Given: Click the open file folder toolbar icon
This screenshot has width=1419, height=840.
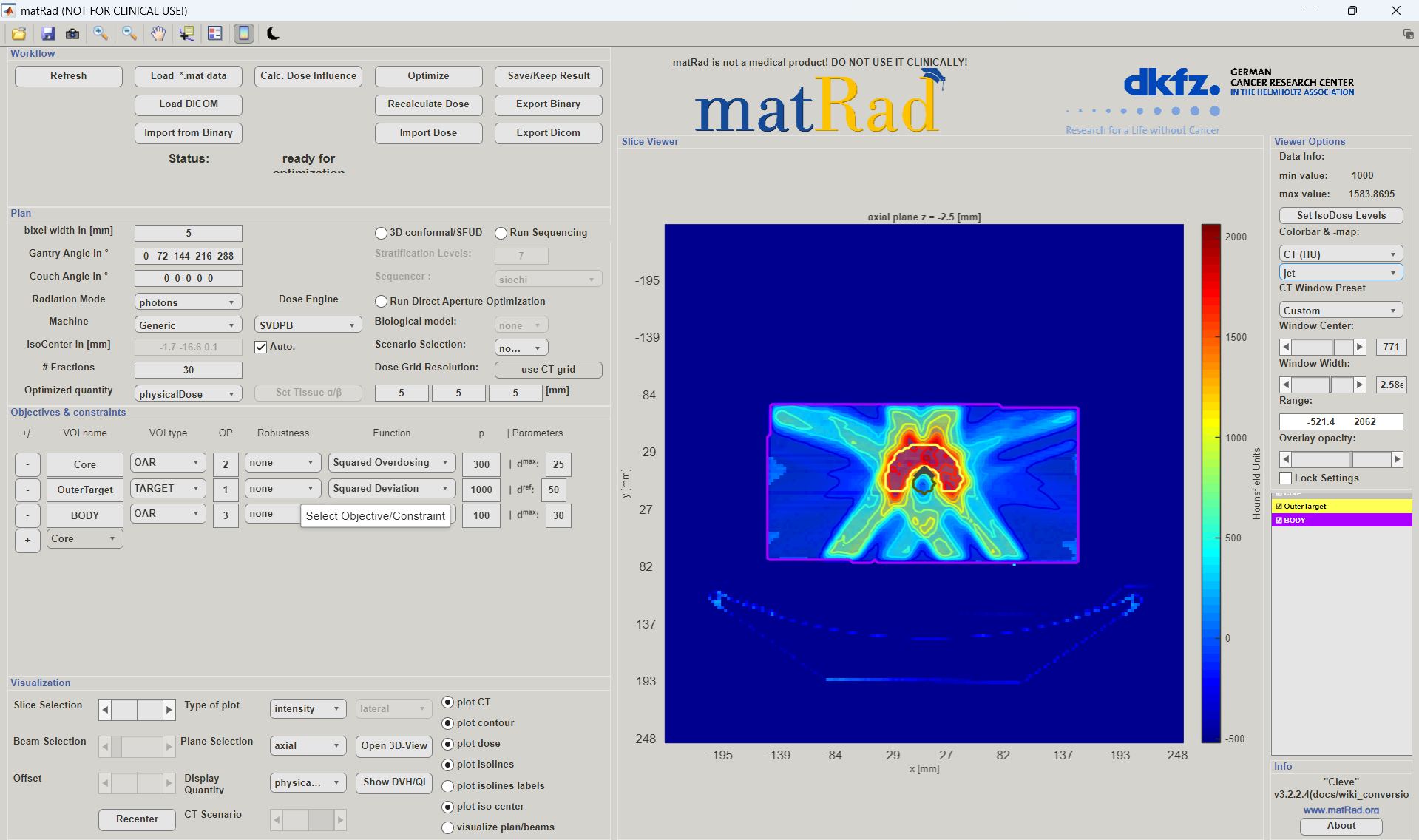Looking at the screenshot, I should pyautogui.click(x=19, y=33).
